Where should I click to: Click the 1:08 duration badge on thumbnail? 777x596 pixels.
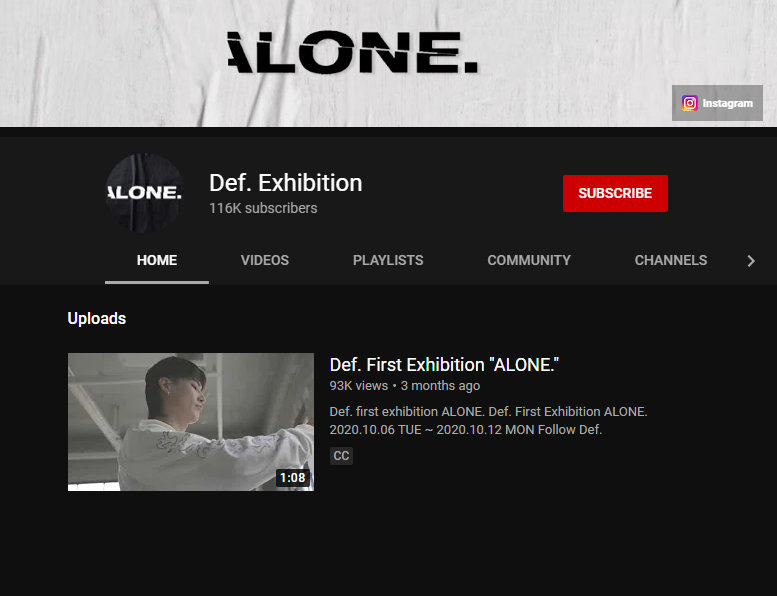pos(292,478)
